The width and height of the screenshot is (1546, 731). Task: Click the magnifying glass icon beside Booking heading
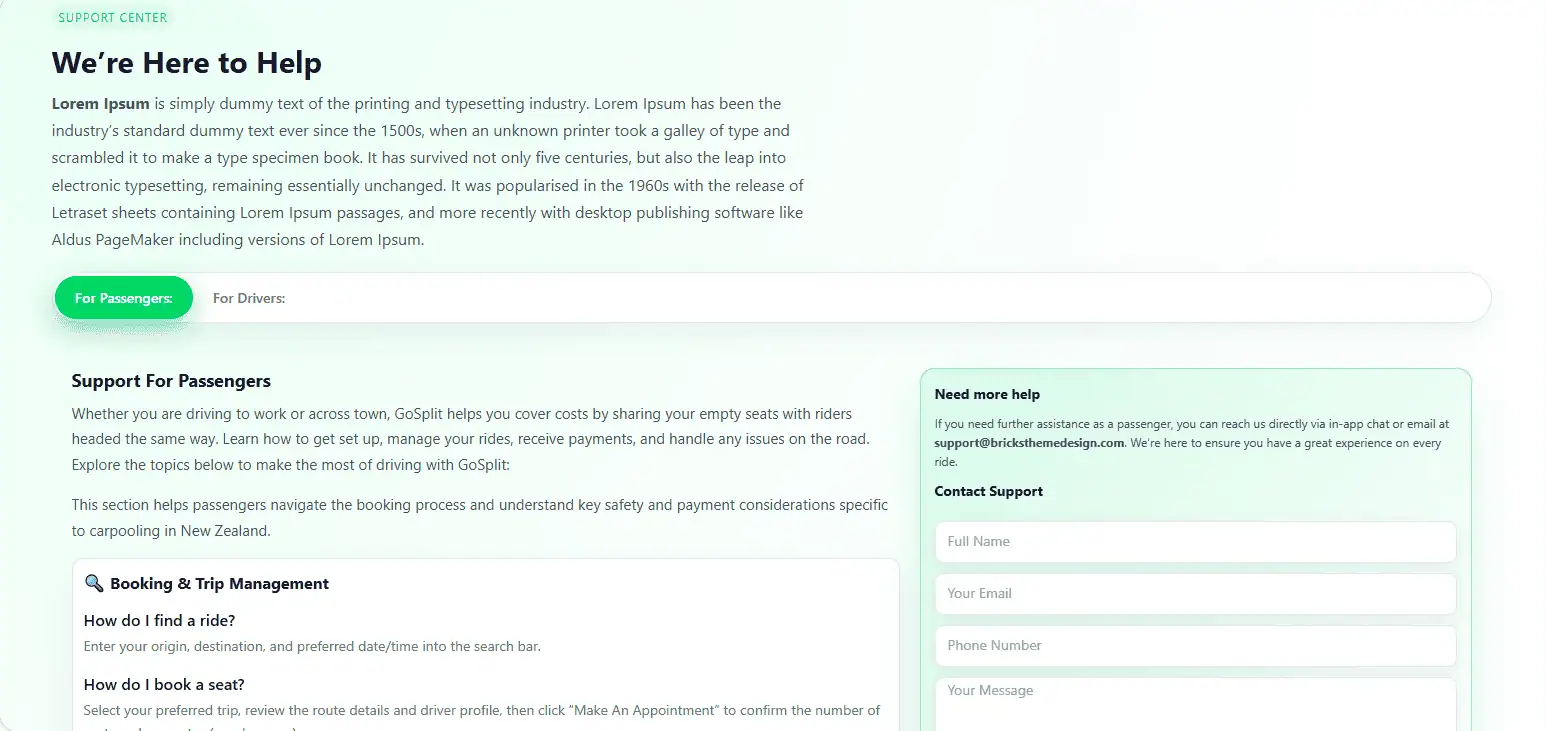point(94,583)
